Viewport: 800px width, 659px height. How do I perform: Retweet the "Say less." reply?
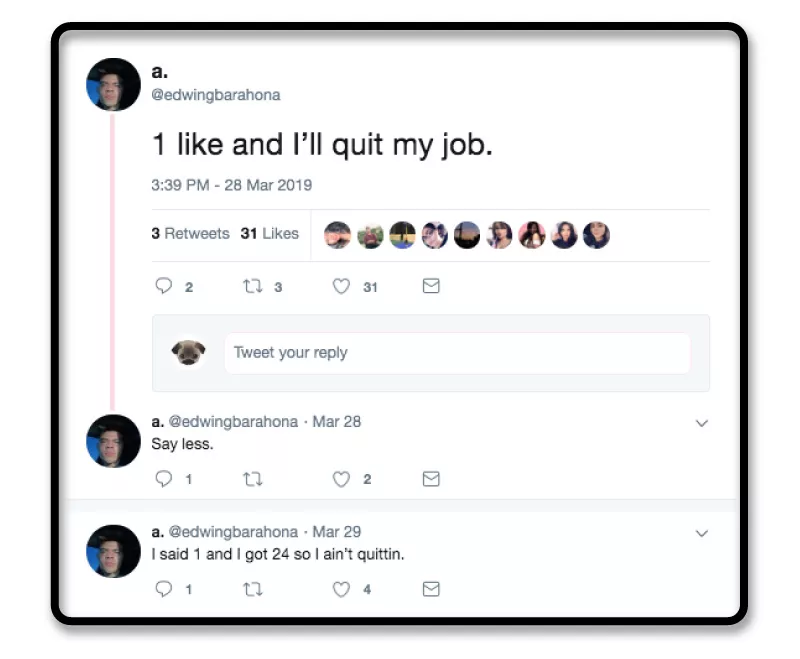(x=252, y=479)
